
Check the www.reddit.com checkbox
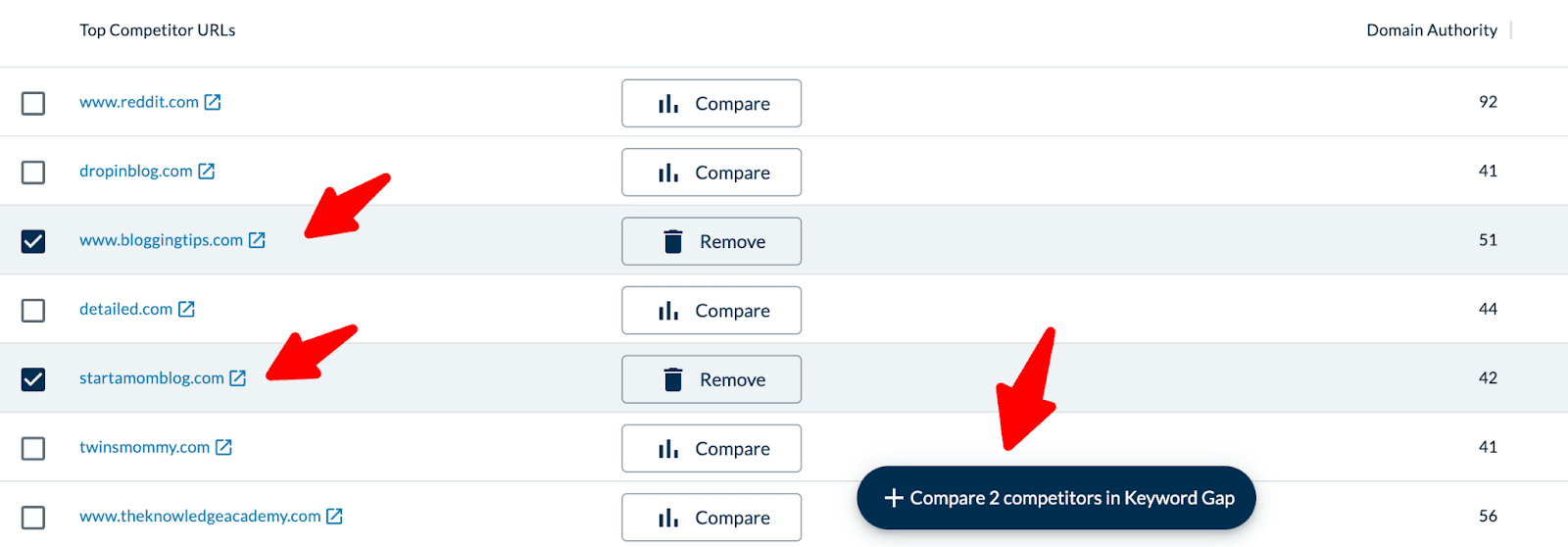(x=33, y=103)
